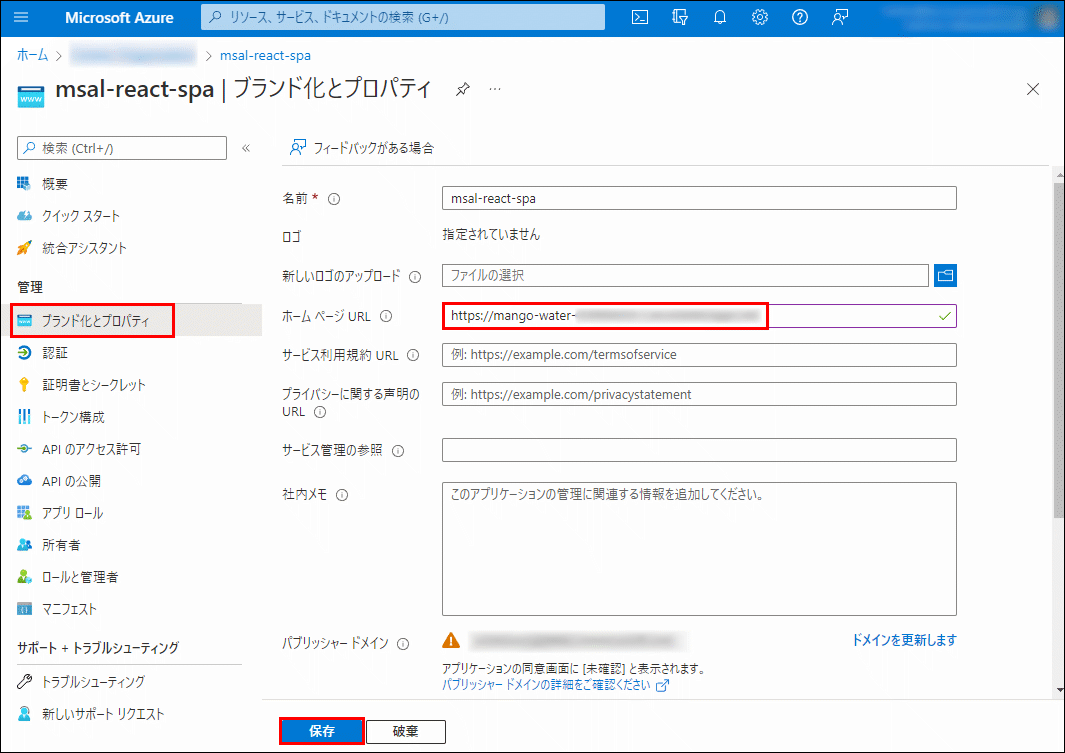Pin the msal-react-spa blade
Viewport: 1065px width, 753px height.
463,89
